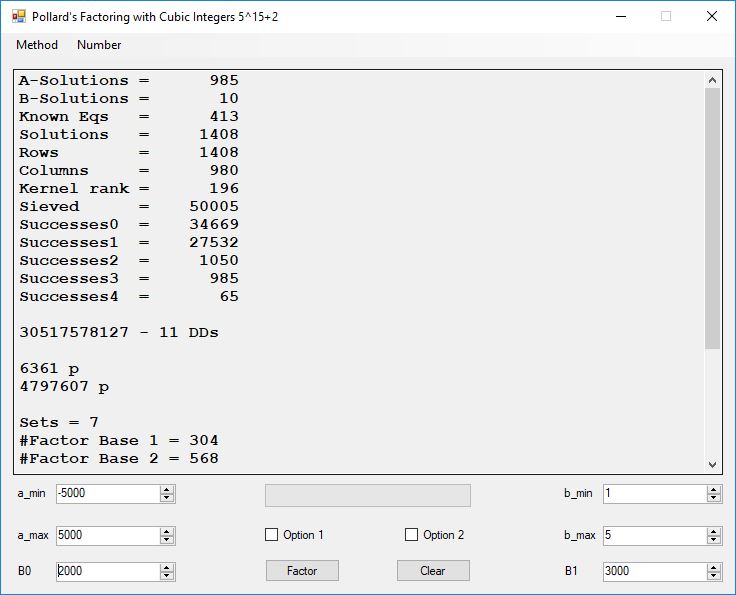The image size is (736, 595).
Task: Open the Method menu
Action: (37, 45)
